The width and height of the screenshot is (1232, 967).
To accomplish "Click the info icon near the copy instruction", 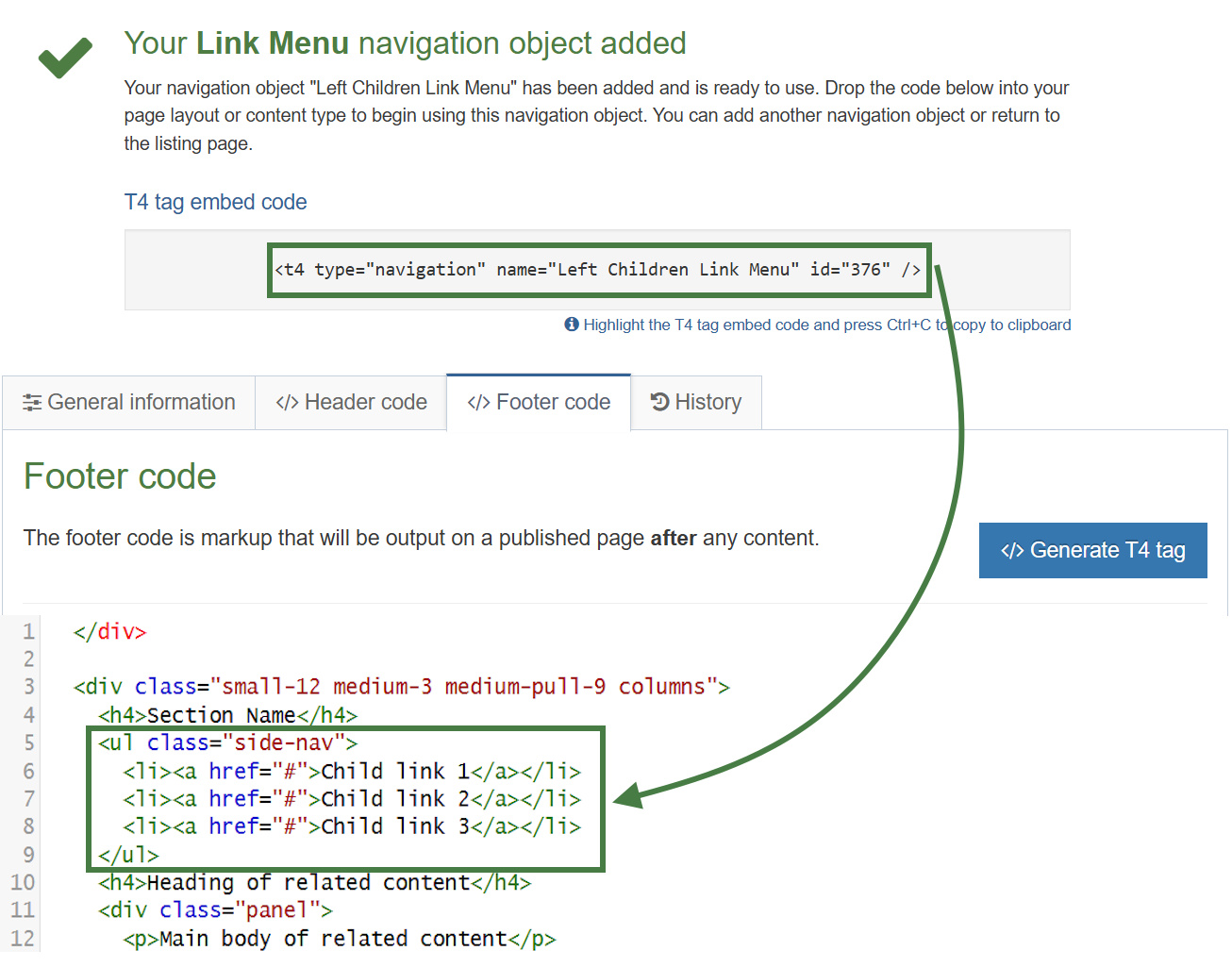I will pos(571,324).
